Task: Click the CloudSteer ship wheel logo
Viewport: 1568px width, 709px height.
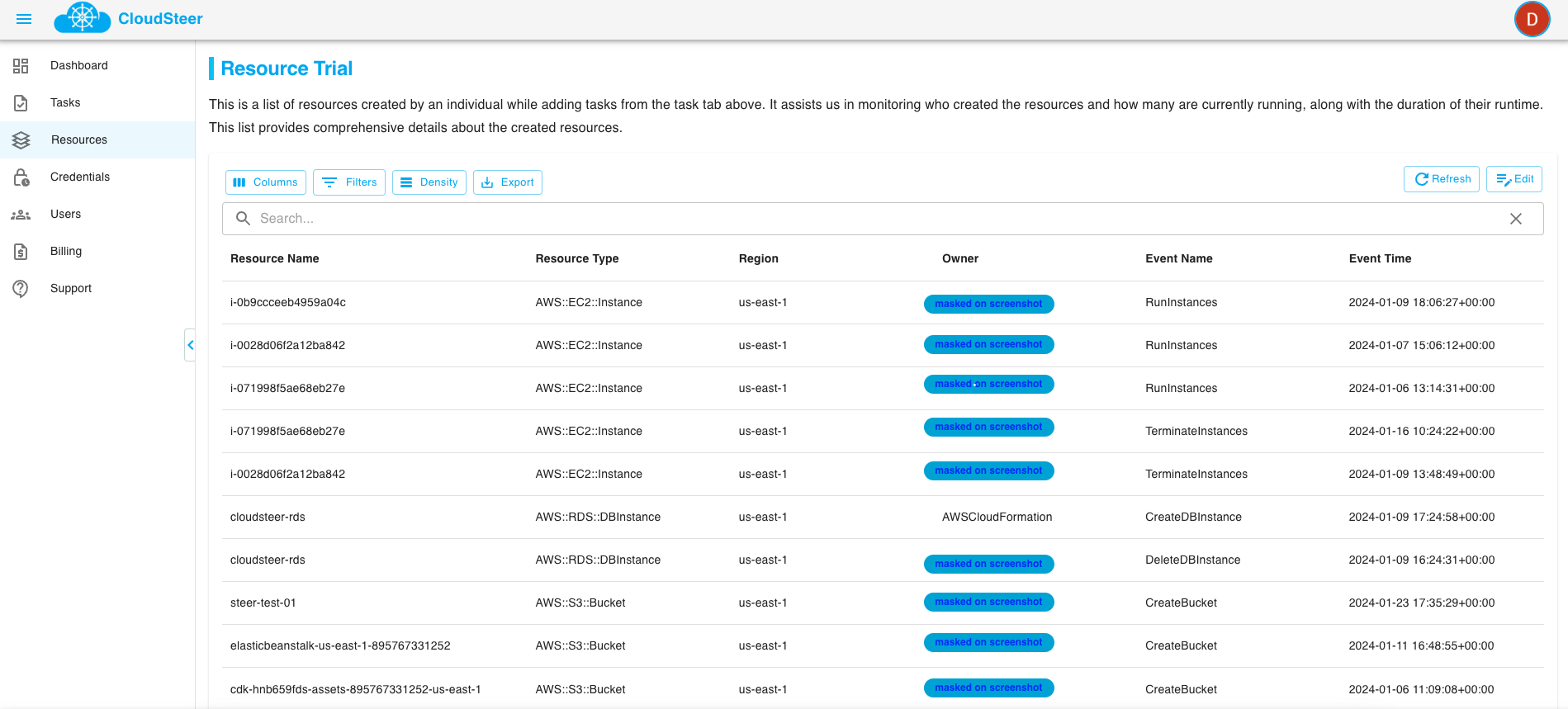Action: (83, 17)
